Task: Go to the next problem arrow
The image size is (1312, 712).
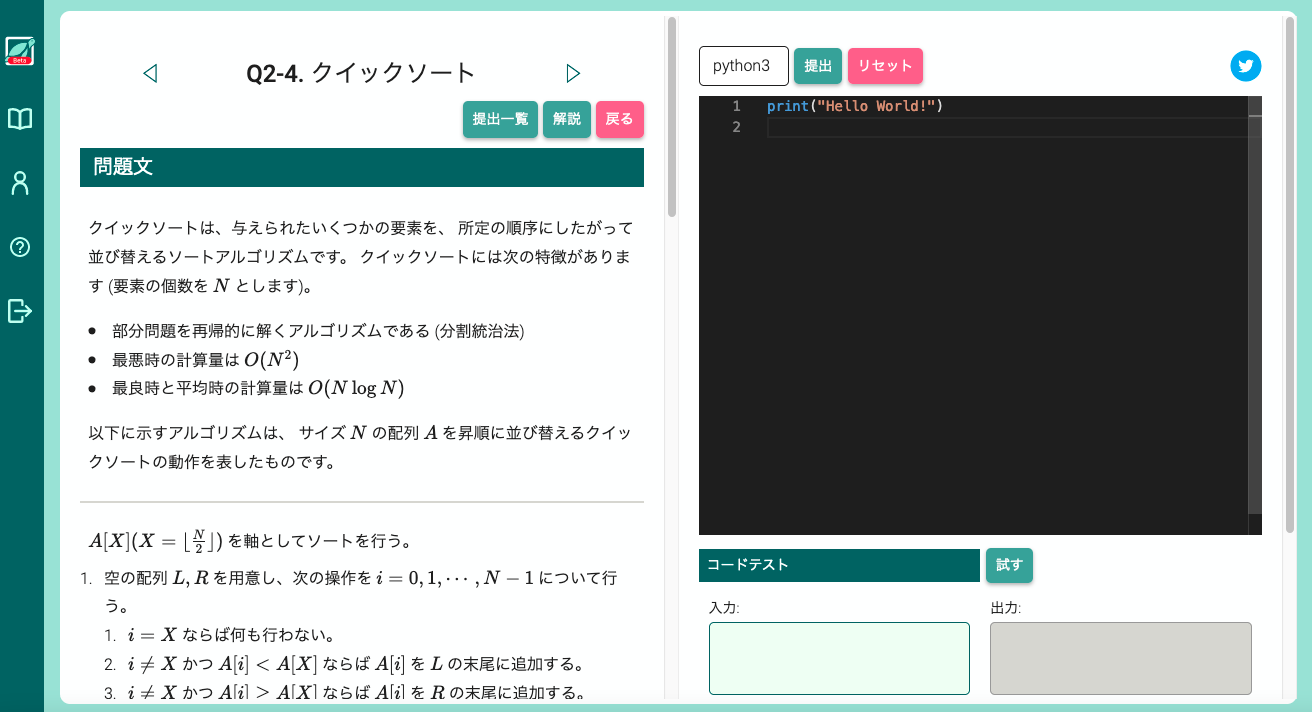Action: pos(573,72)
